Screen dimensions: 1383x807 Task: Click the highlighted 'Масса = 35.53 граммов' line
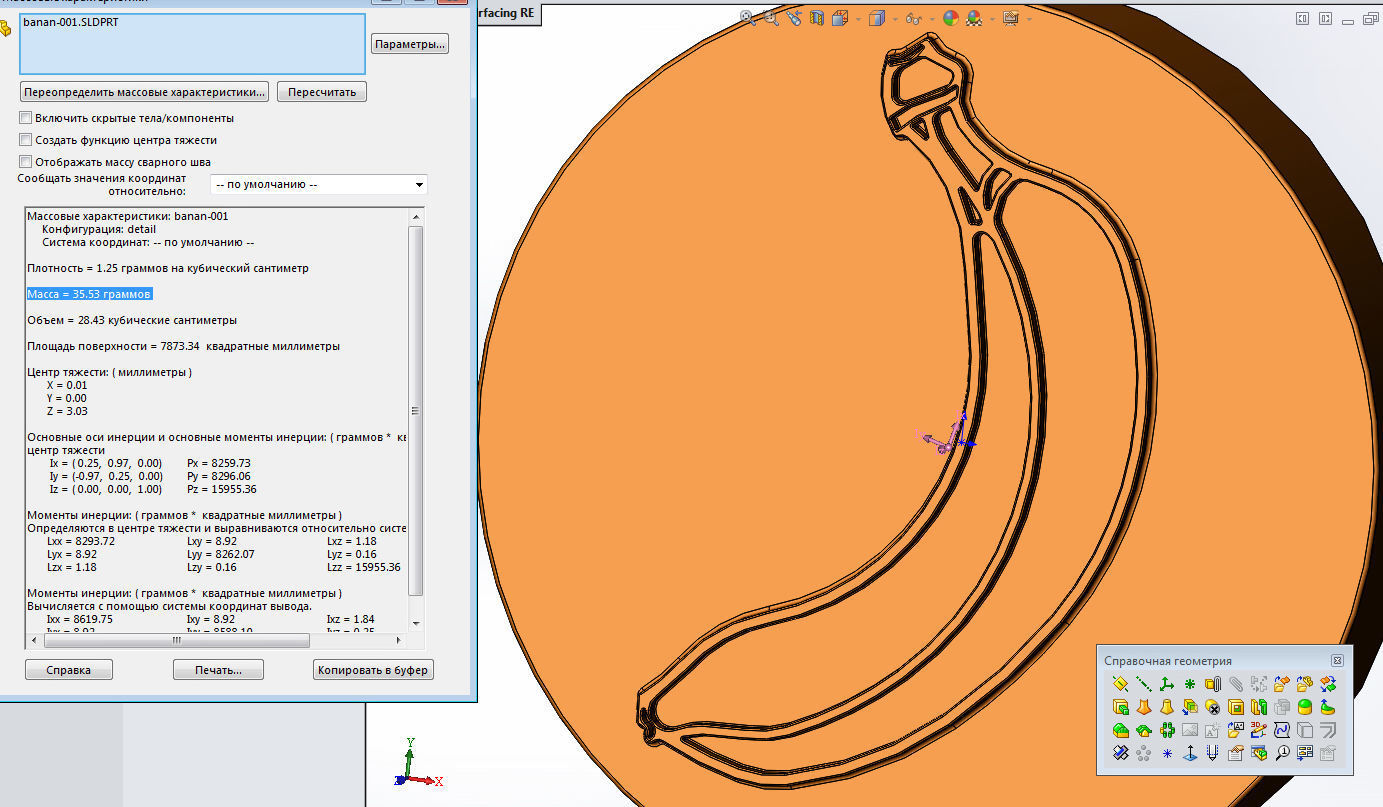pos(90,294)
